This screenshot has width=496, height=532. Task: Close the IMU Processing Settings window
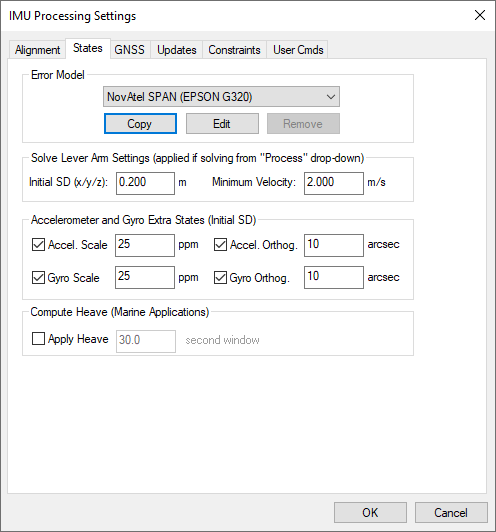[480, 15]
